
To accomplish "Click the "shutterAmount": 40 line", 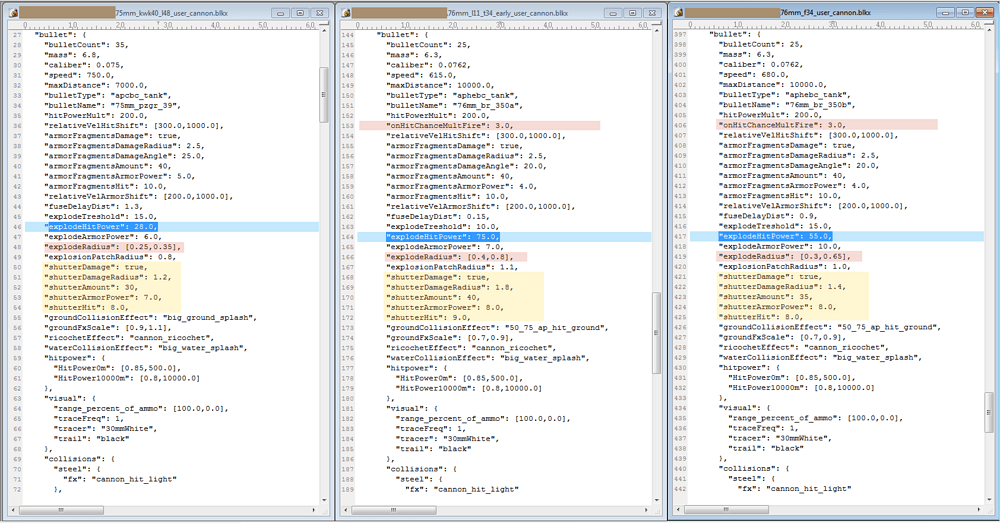I will (x=433, y=298).
